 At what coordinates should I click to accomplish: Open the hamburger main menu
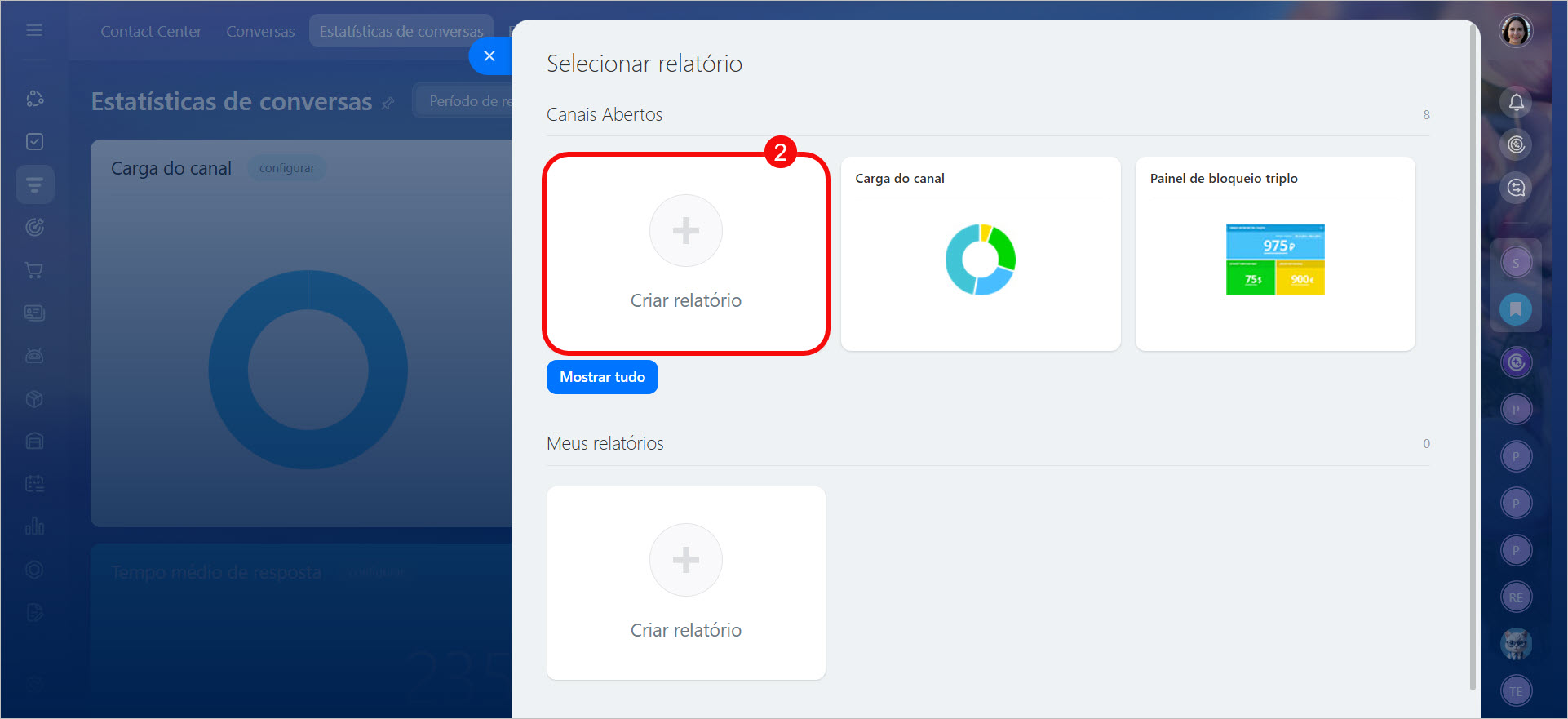click(34, 30)
